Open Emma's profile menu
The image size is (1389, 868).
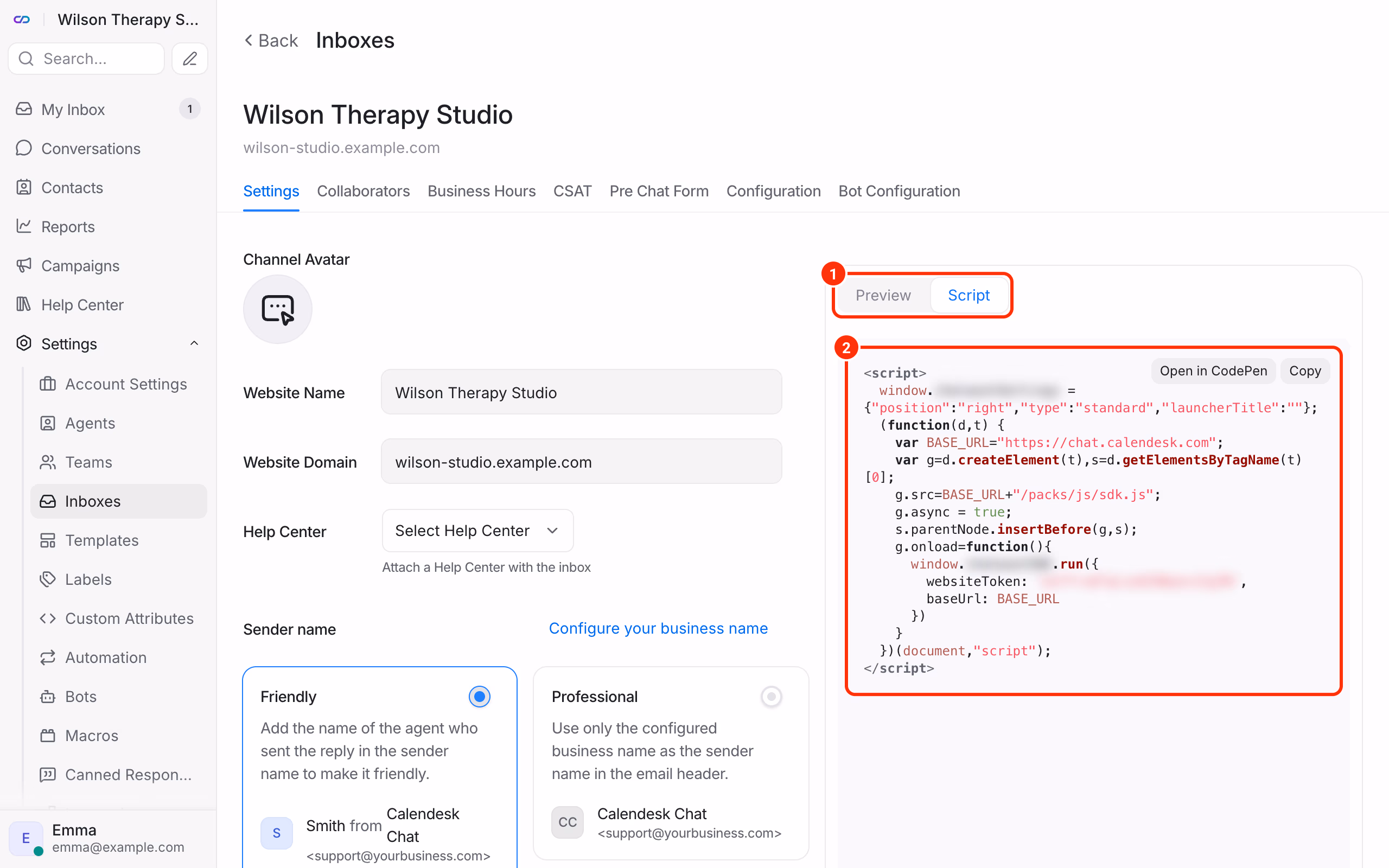point(108,838)
